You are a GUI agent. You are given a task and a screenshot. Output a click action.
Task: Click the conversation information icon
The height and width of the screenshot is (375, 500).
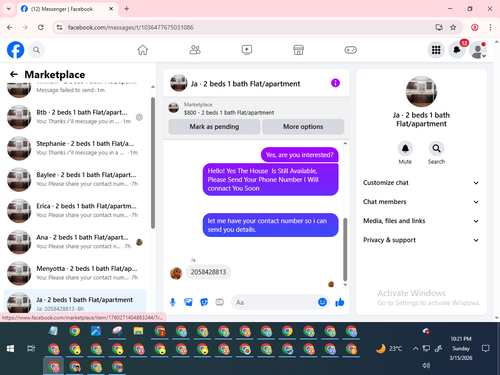[x=335, y=83]
